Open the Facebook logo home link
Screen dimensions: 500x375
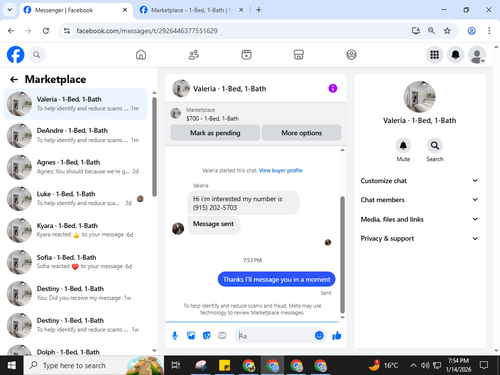[15, 55]
